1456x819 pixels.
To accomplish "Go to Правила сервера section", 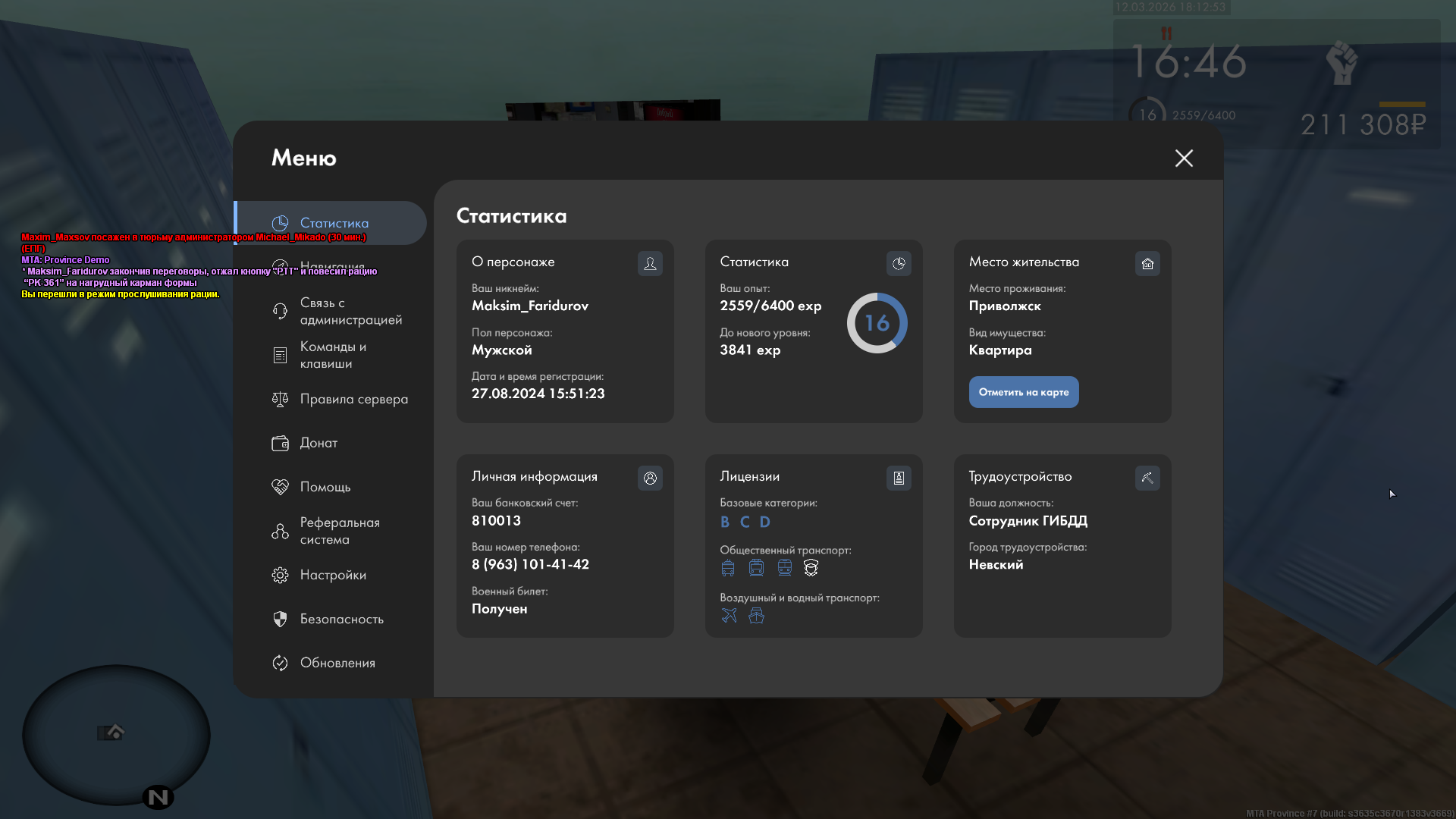I will pos(353,399).
